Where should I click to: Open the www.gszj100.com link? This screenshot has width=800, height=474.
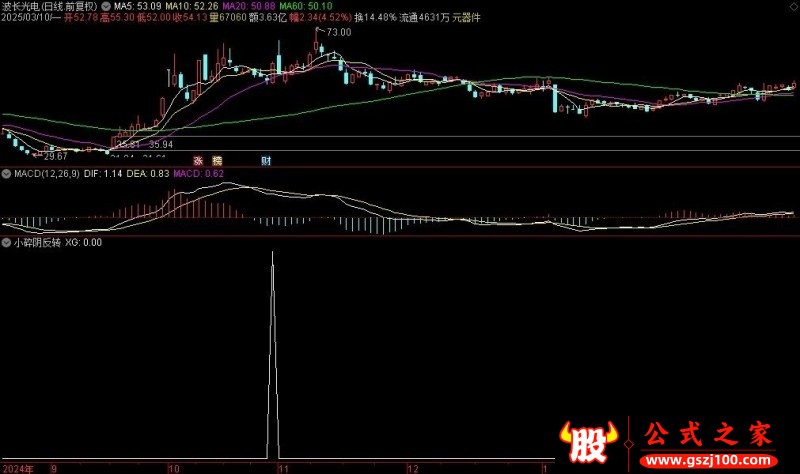[x=709, y=461]
